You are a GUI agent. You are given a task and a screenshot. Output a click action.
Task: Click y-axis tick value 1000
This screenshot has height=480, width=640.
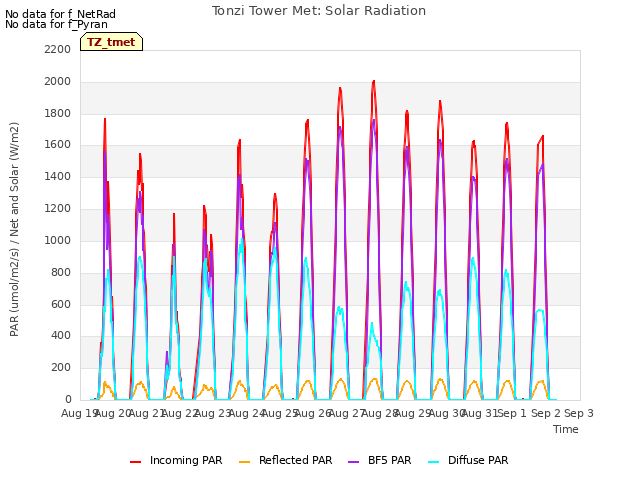click(58, 240)
